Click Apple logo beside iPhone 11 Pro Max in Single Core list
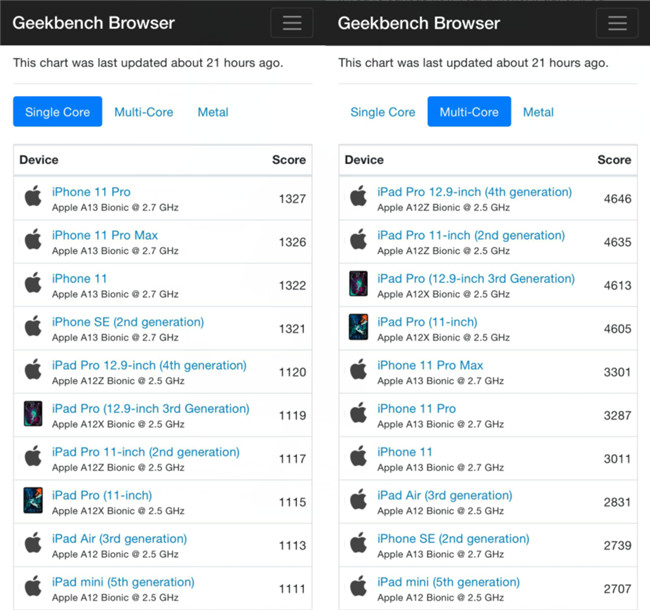Viewport: 650px width, 610px height. point(33,239)
